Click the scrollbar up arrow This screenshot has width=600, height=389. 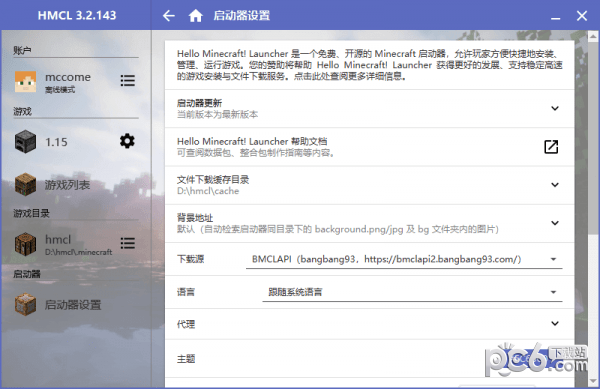click(593, 37)
